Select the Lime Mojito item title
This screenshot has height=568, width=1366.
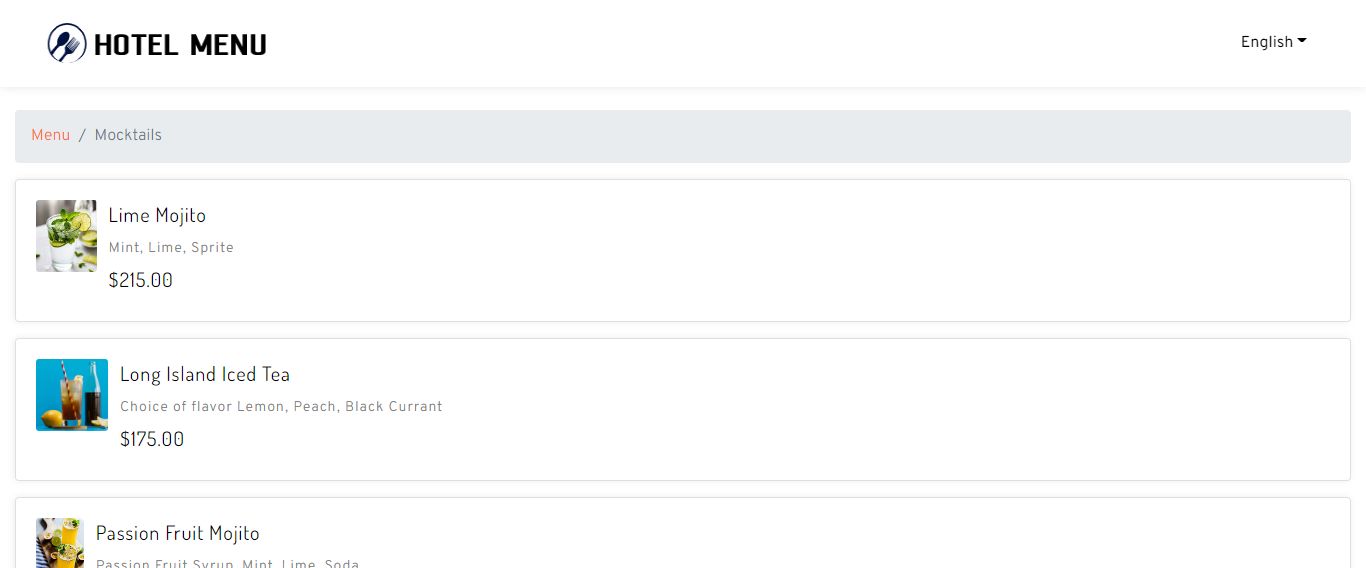tap(157, 215)
